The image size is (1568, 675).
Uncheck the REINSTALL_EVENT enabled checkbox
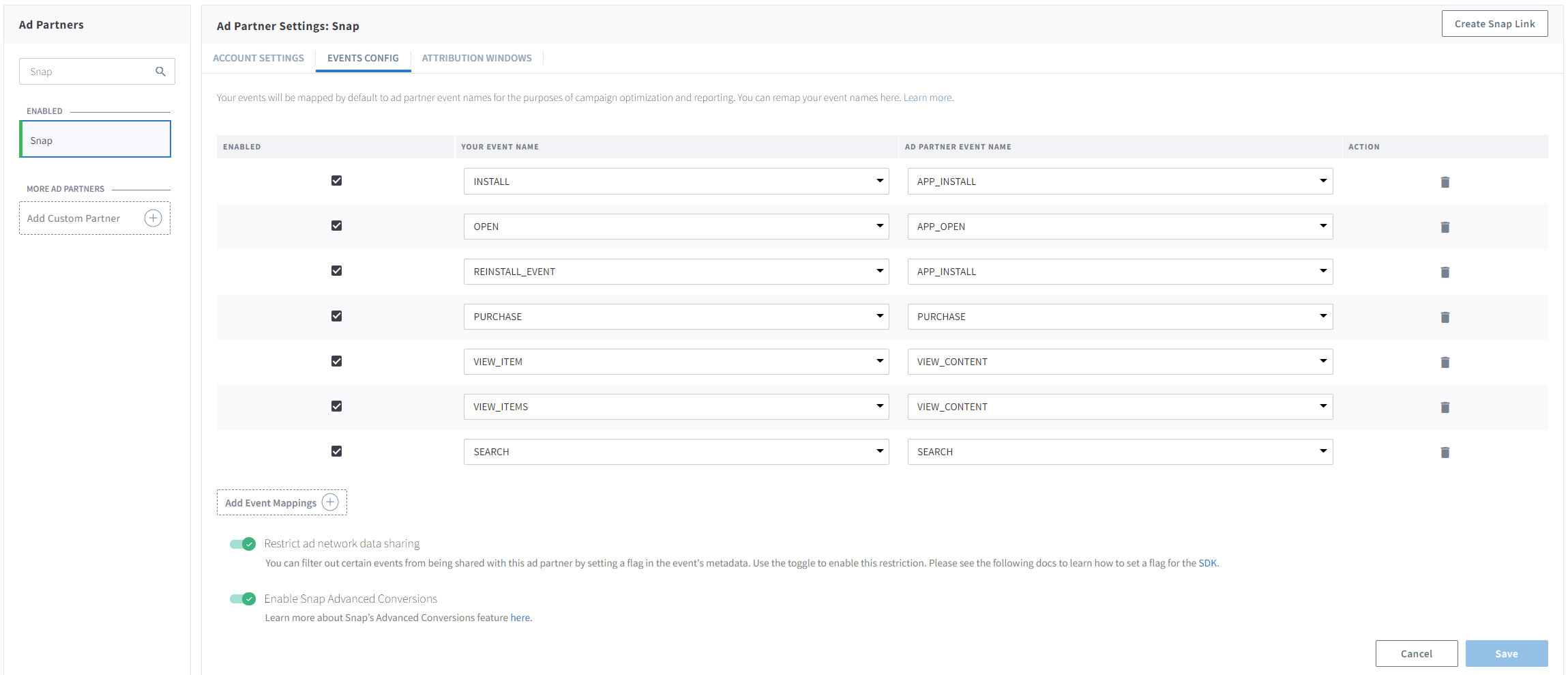point(336,270)
